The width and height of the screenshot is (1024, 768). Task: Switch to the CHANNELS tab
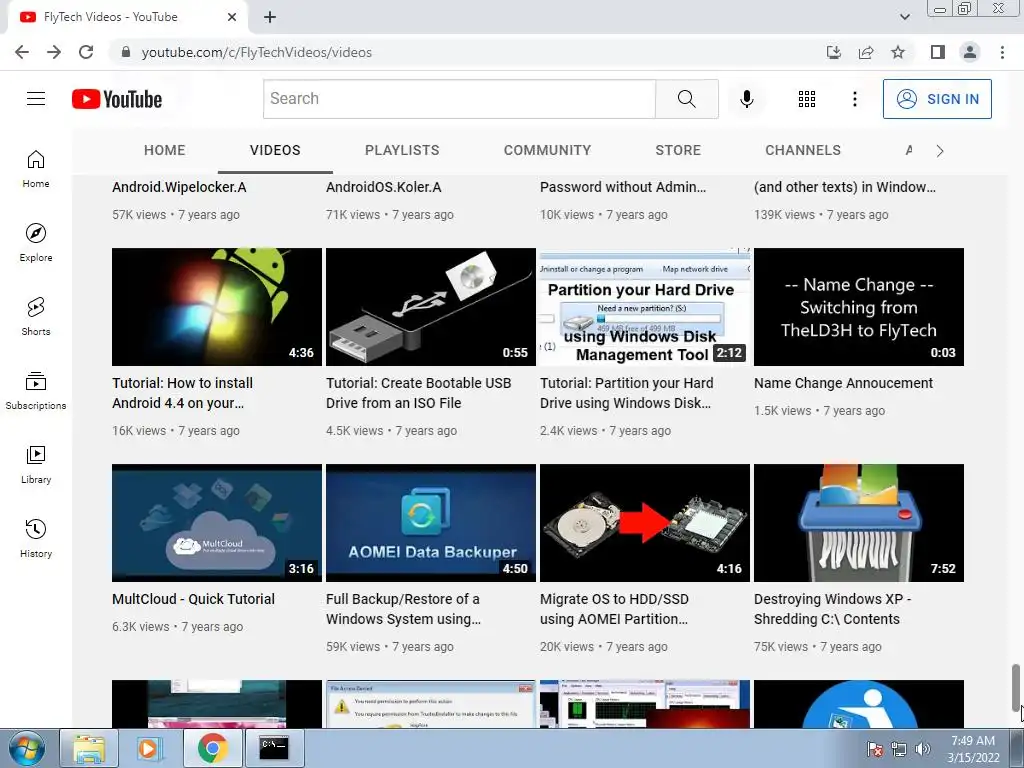click(803, 150)
